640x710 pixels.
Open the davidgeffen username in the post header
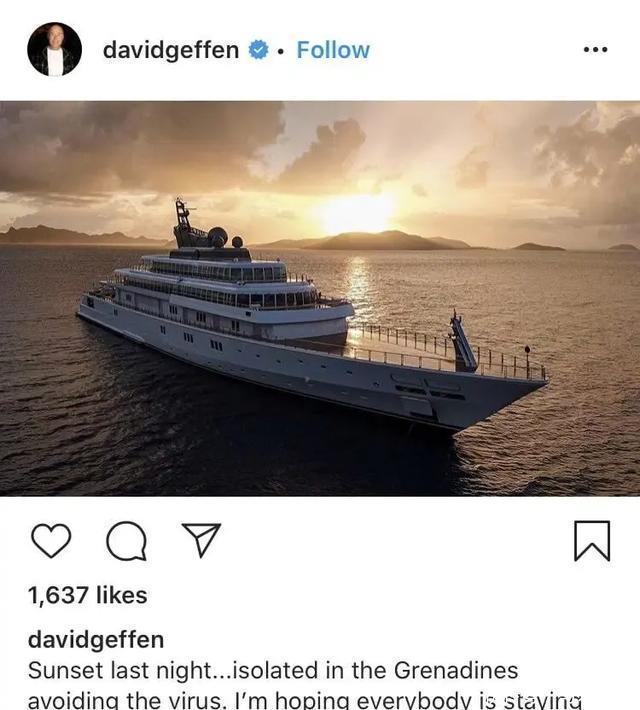click(x=171, y=50)
